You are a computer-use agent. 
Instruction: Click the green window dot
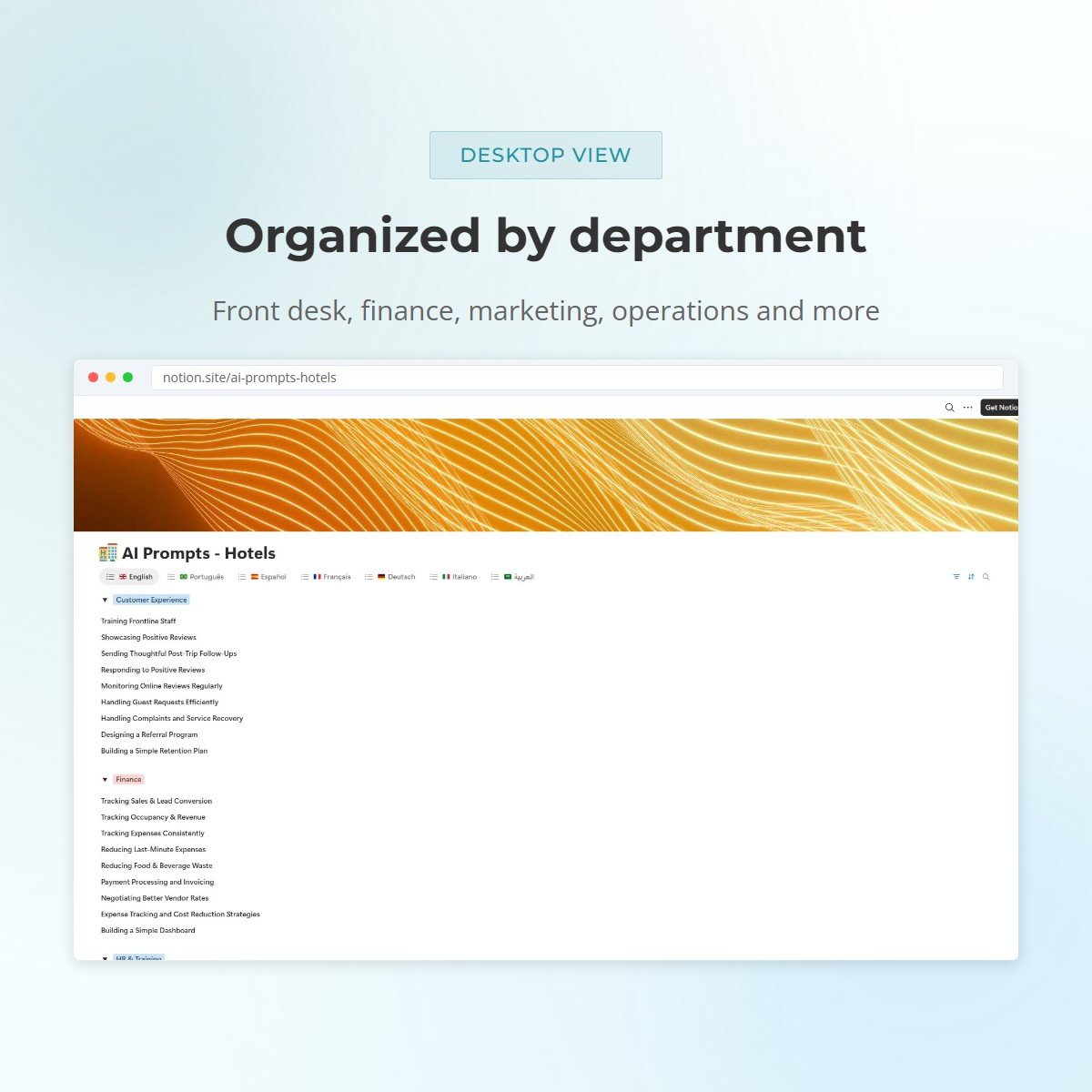pos(127,378)
